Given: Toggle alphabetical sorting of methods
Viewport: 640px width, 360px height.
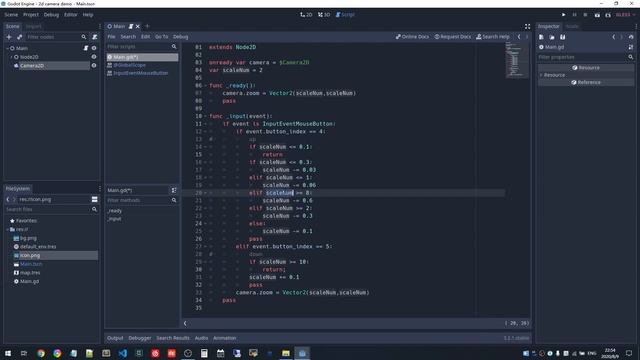Looking at the screenshot, I should [174, 190].
